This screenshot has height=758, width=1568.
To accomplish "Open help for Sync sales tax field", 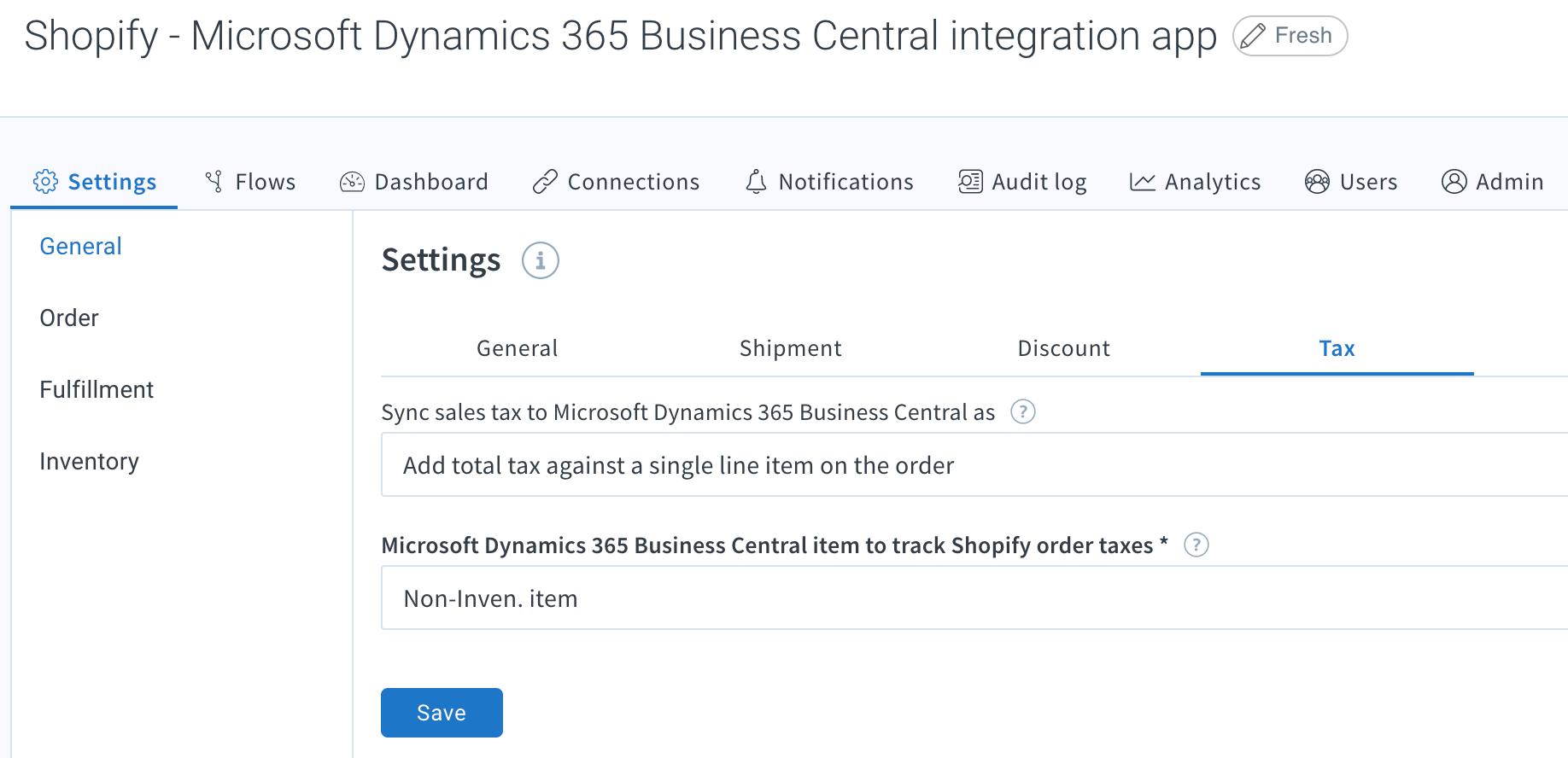I will pyautogui.click(x=1023, y=412).
